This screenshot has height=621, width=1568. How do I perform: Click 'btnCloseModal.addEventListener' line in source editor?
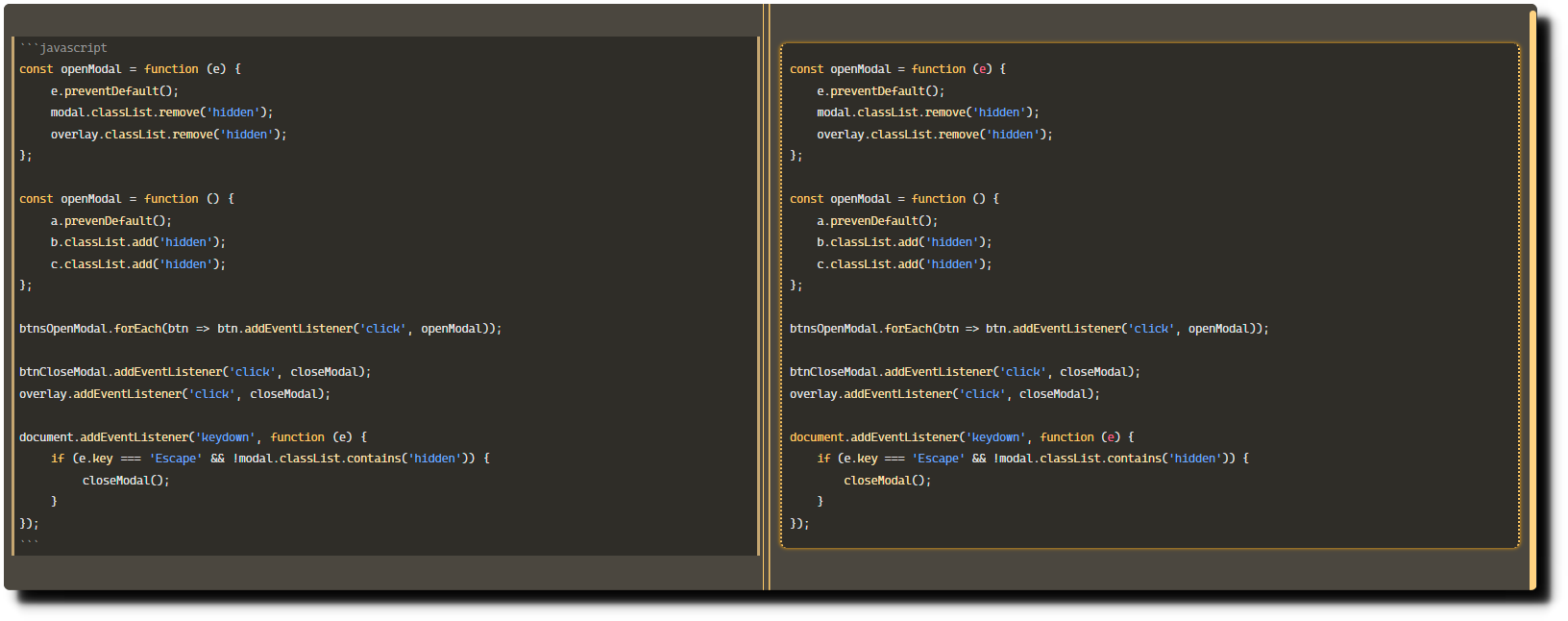tap(195, 372)
